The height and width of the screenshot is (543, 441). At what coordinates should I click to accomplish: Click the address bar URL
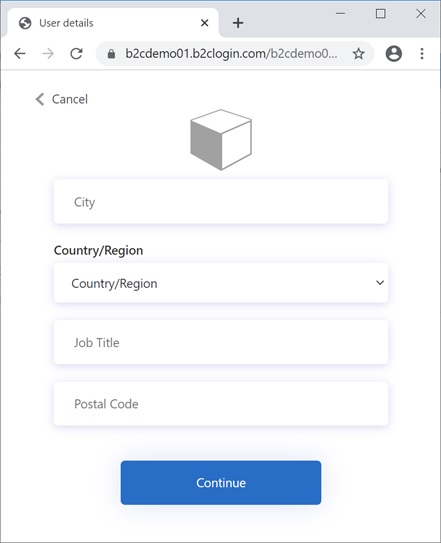coord(231,54)
